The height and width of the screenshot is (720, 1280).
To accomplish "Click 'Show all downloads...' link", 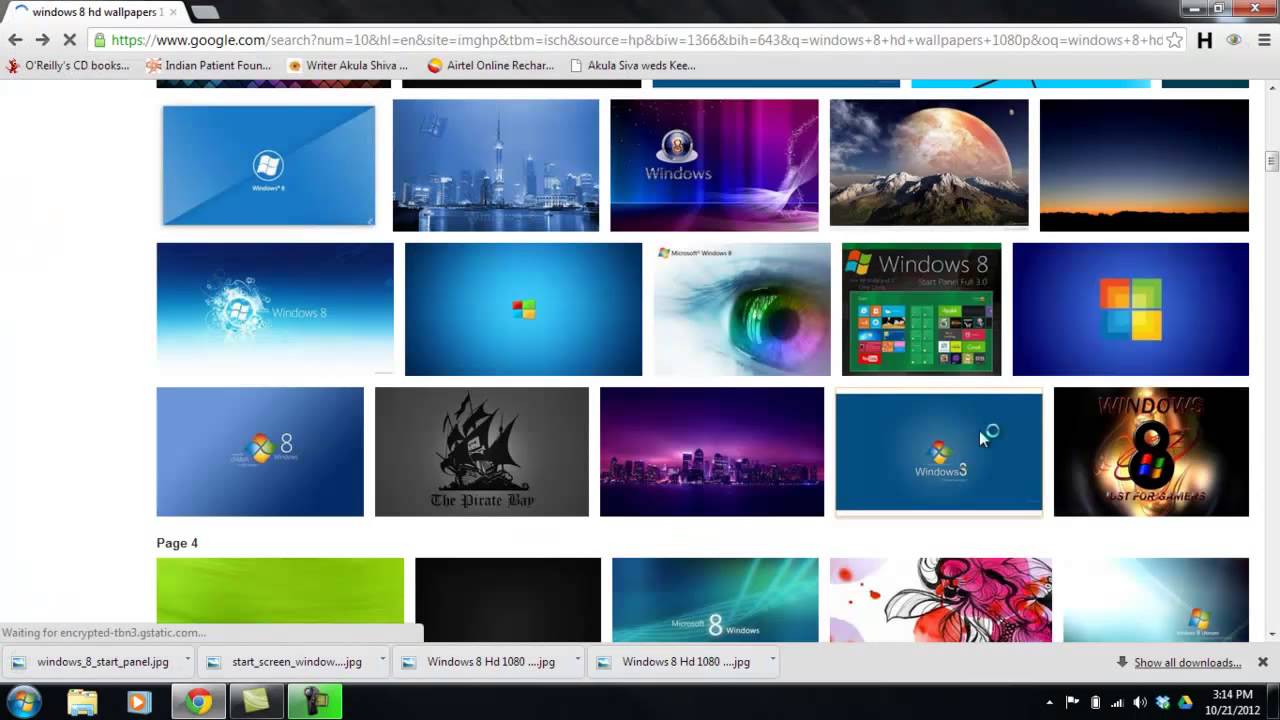I will tap(1187, 662).
